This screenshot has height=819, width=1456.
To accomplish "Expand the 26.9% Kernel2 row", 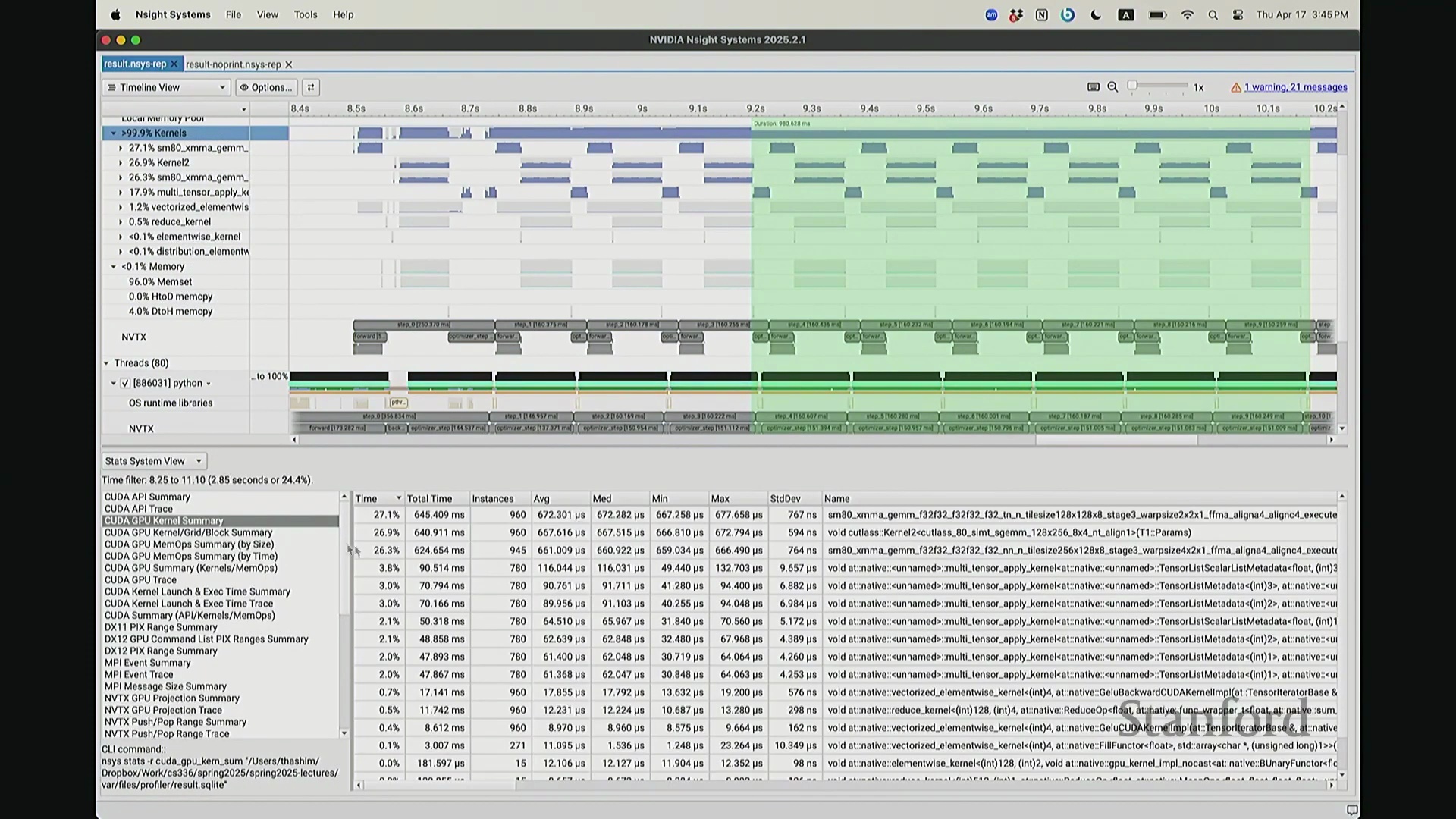I will click(x=121, y=163).
